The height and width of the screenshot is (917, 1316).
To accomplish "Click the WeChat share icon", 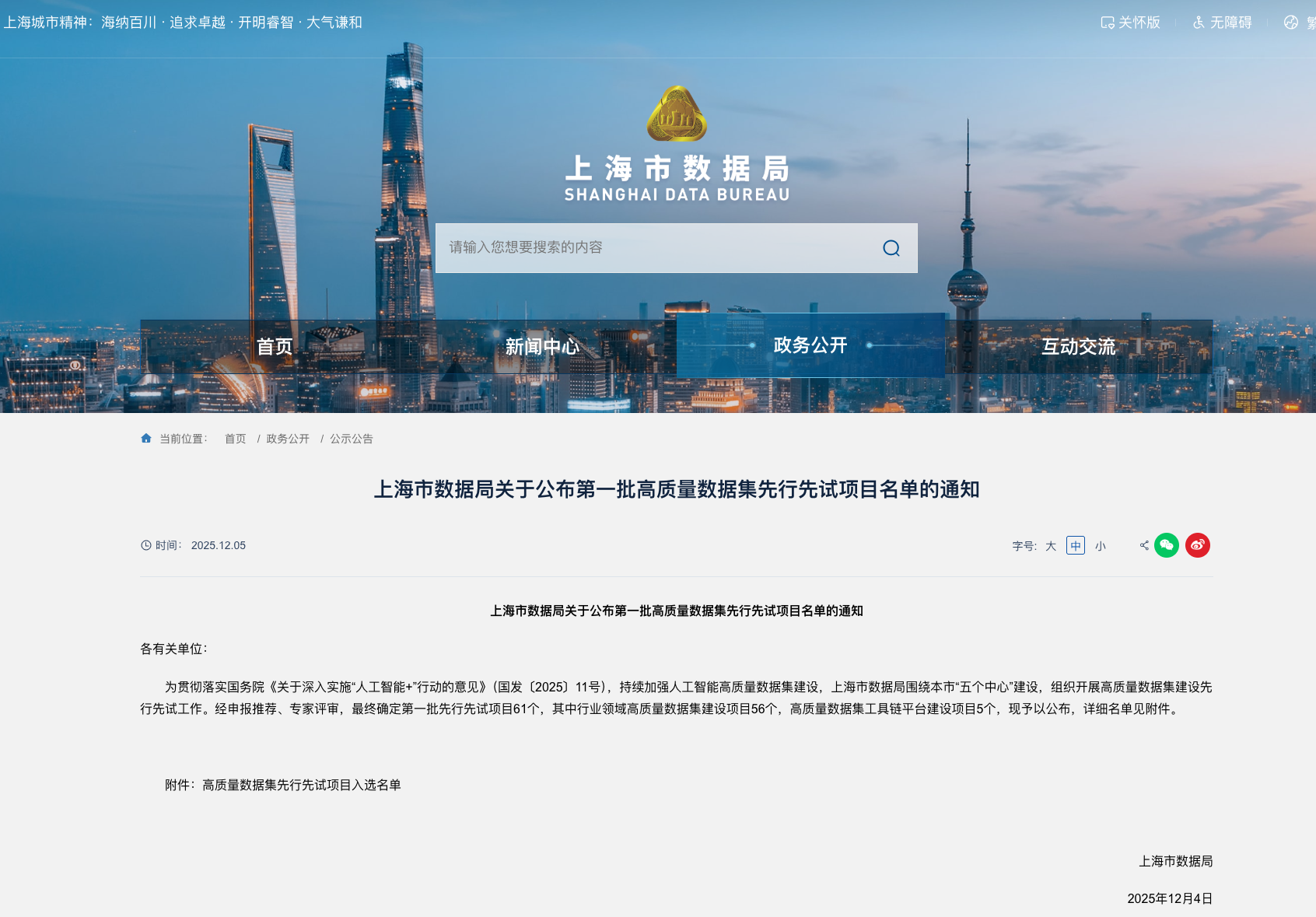I will click(1168, 545).
